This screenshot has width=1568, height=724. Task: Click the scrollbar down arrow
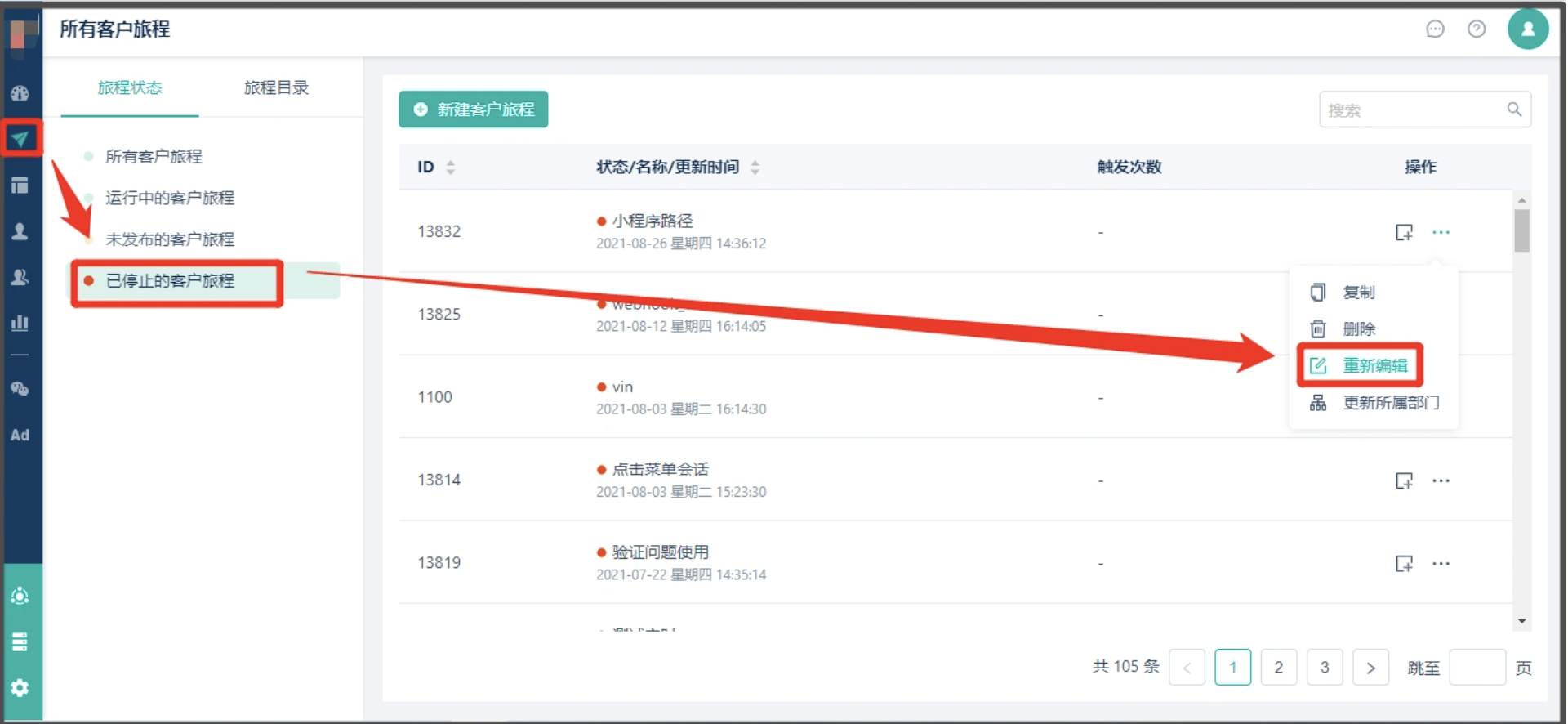click(x=1521, y=622)
